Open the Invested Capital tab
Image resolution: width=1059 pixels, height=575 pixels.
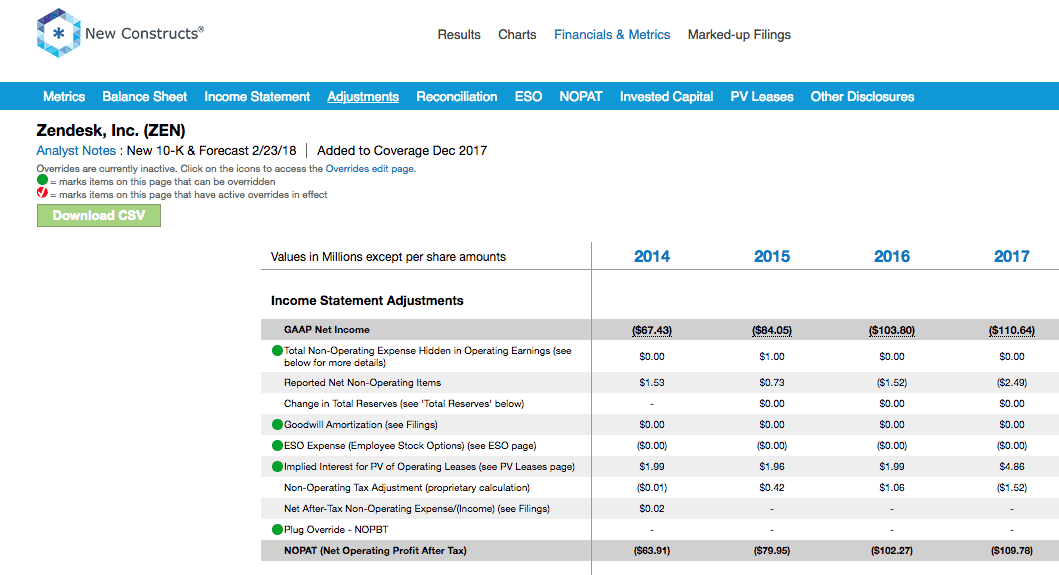[x=667, y=97]
